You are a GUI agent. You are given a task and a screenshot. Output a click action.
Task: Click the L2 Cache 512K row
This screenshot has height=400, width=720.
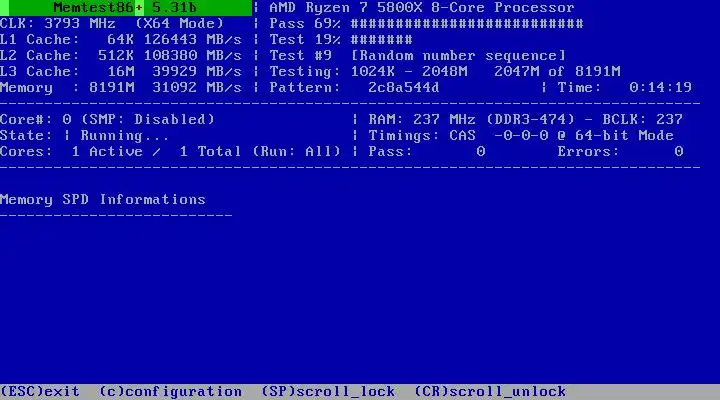click(121, 56)
